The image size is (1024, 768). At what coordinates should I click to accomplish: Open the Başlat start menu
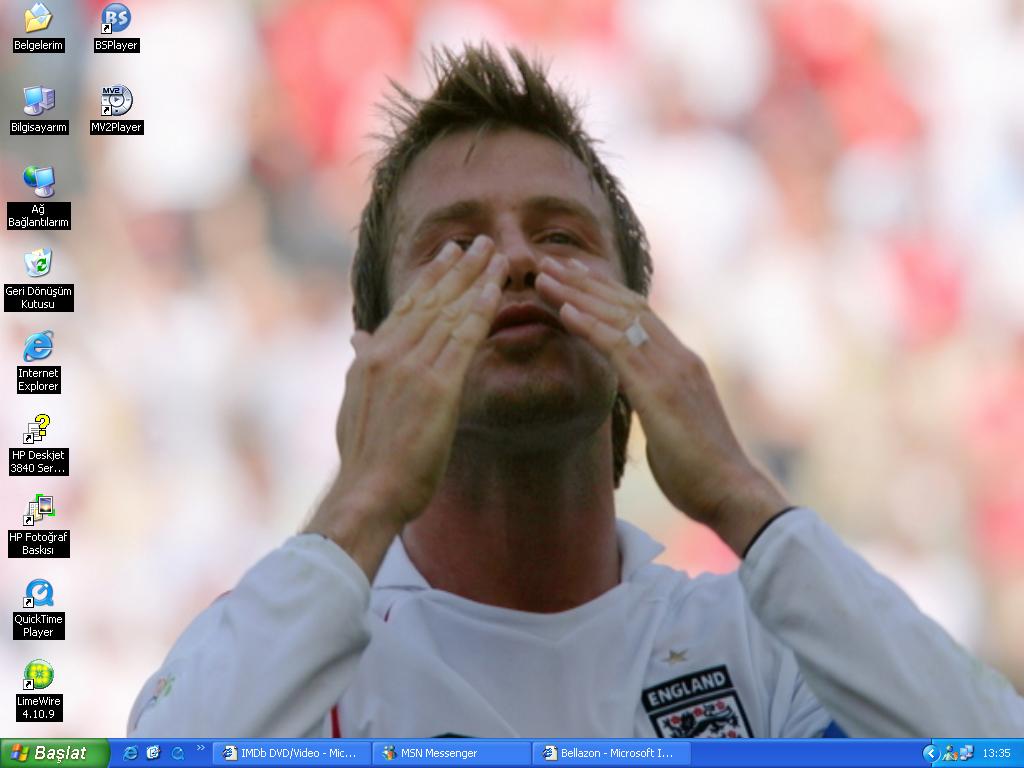(x=55, y=753)
